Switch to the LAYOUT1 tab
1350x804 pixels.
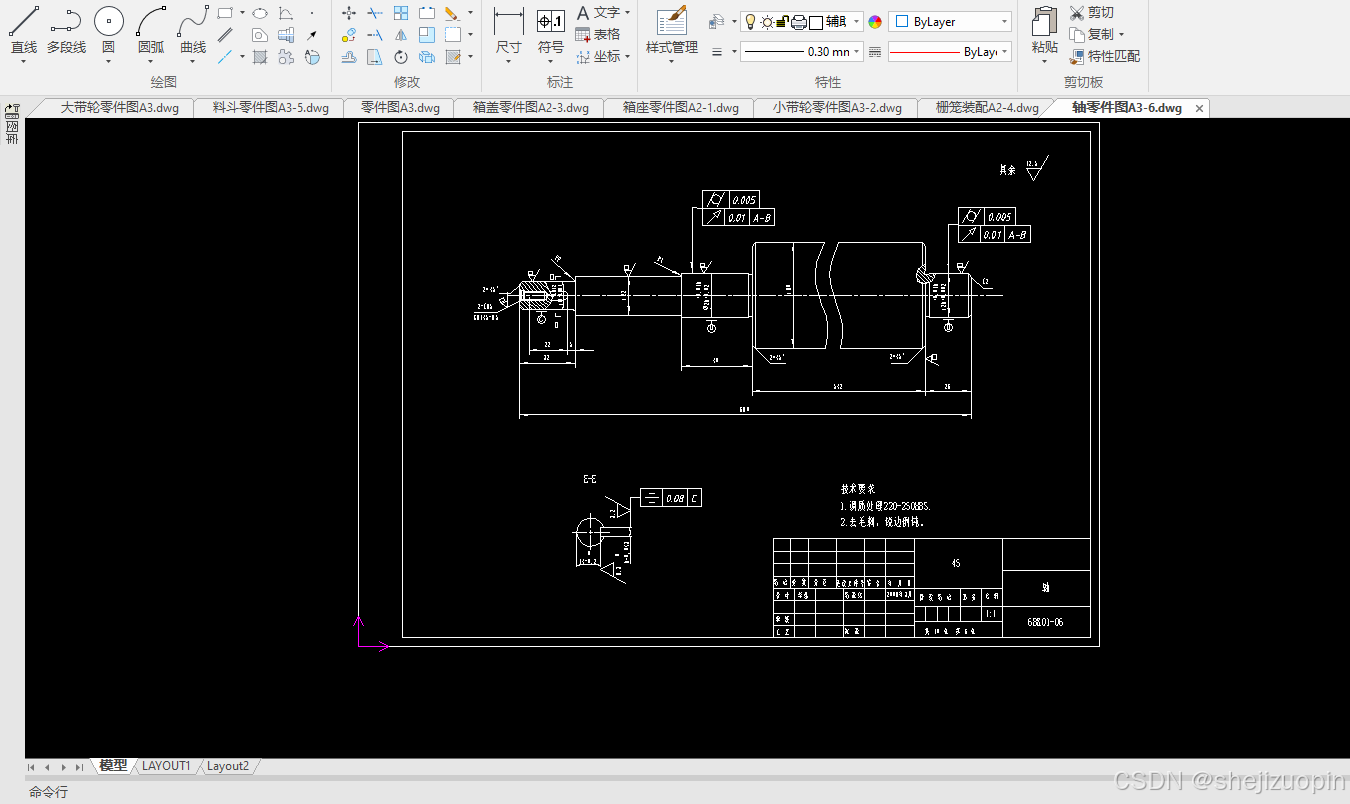pos(166,766)
